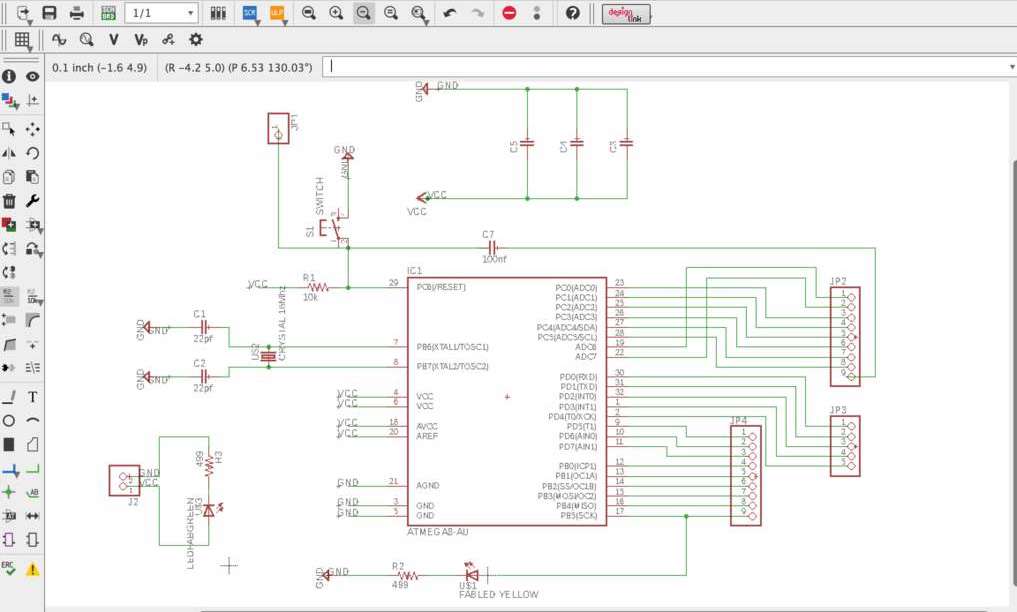This screenshot has width=1017, height=612.
Task: Select the Delete trash can tool
Action: [x=9, y=201]
